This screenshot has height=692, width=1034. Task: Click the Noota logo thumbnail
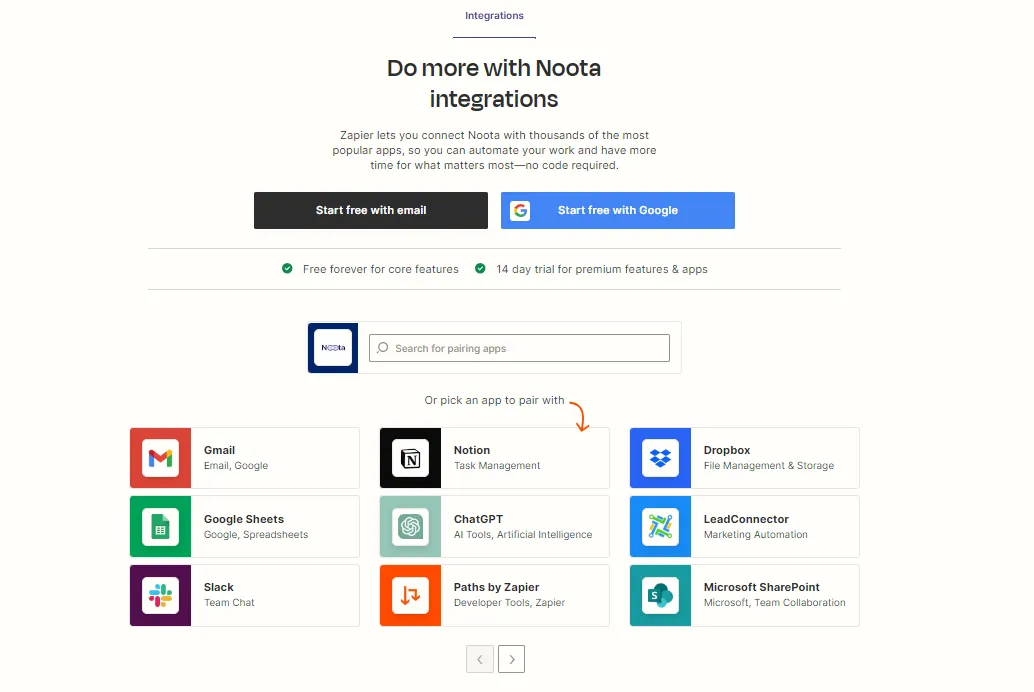[333, 348]
